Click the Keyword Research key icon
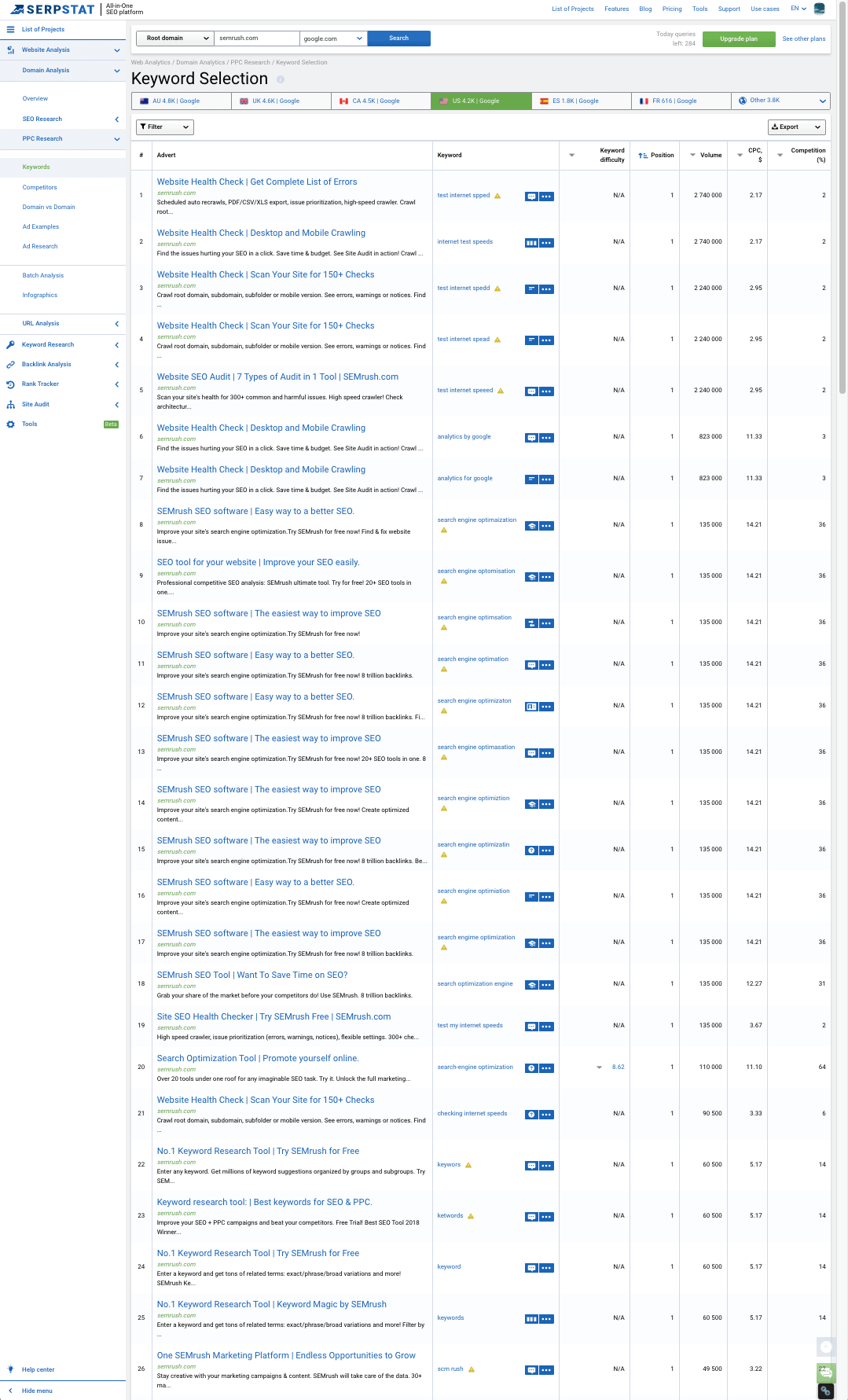This screenshot has width=848, height=1400. tap(10, 344)
